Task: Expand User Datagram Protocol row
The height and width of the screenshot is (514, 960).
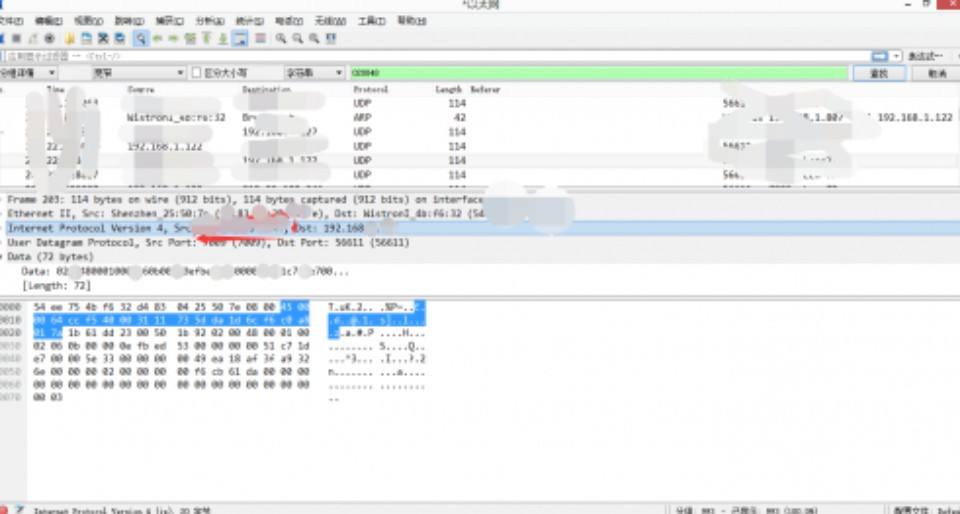Action: pos(2,243)
